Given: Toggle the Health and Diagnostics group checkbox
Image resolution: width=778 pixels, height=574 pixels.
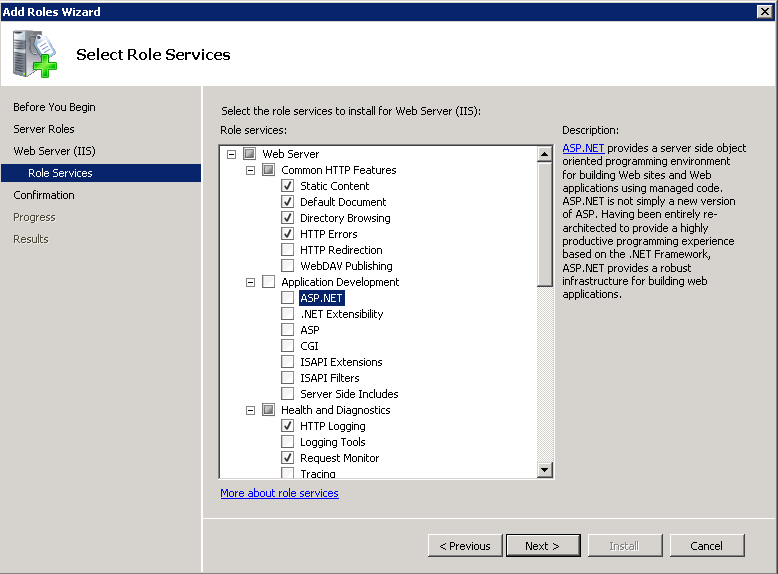Looking at the screenshot, I should (x=268, y=410).
